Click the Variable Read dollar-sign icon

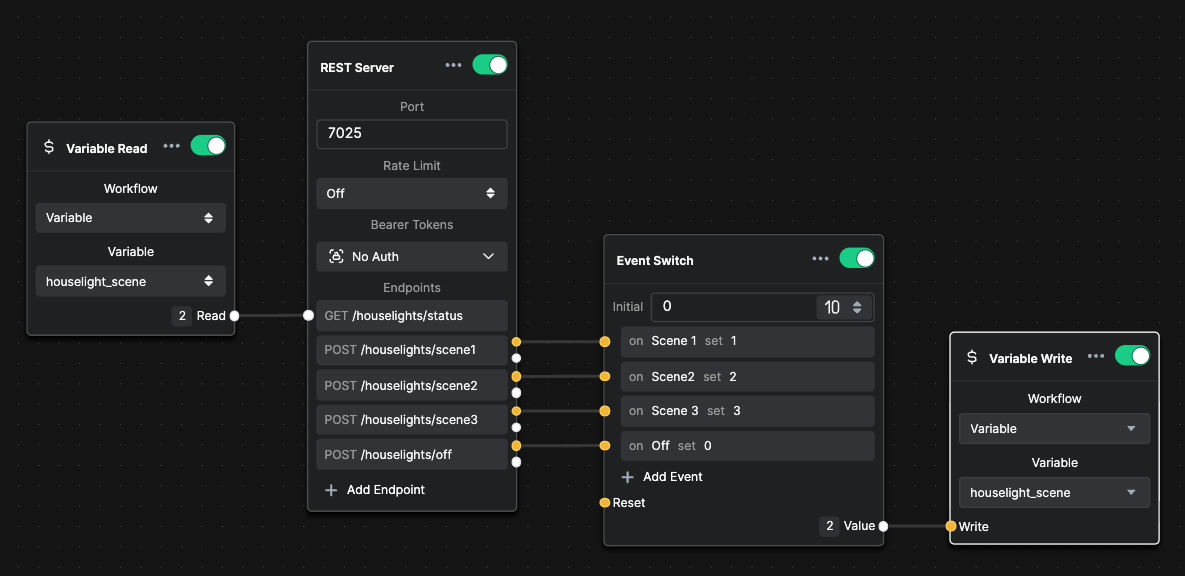click(49, 147)
